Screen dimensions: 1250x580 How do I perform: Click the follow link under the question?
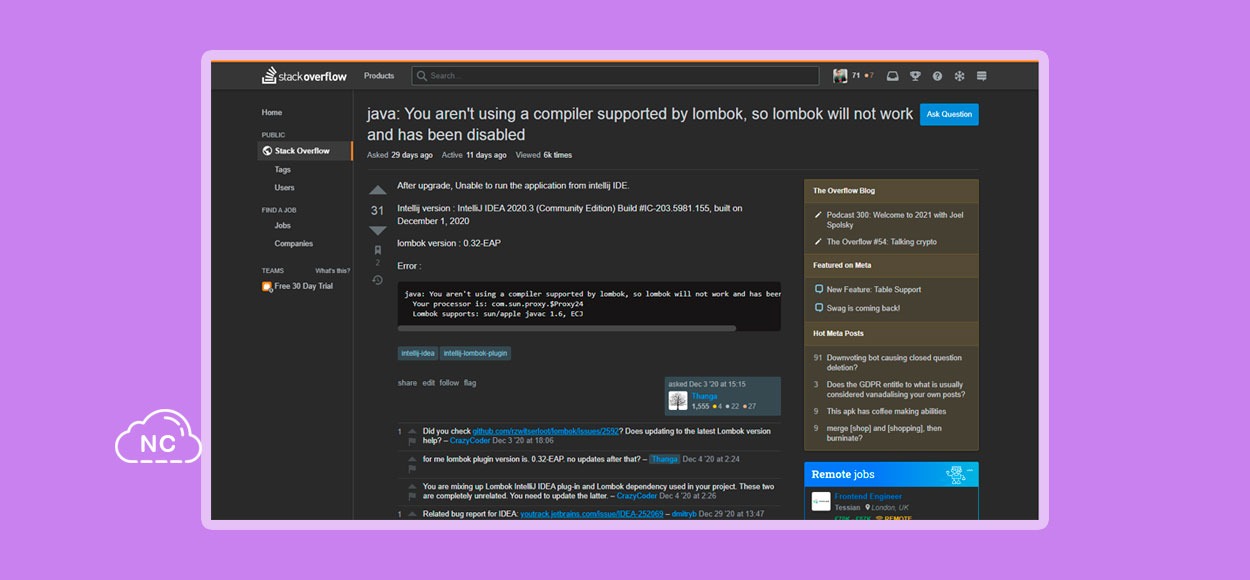pyautogui.click(x=449, y=383)
